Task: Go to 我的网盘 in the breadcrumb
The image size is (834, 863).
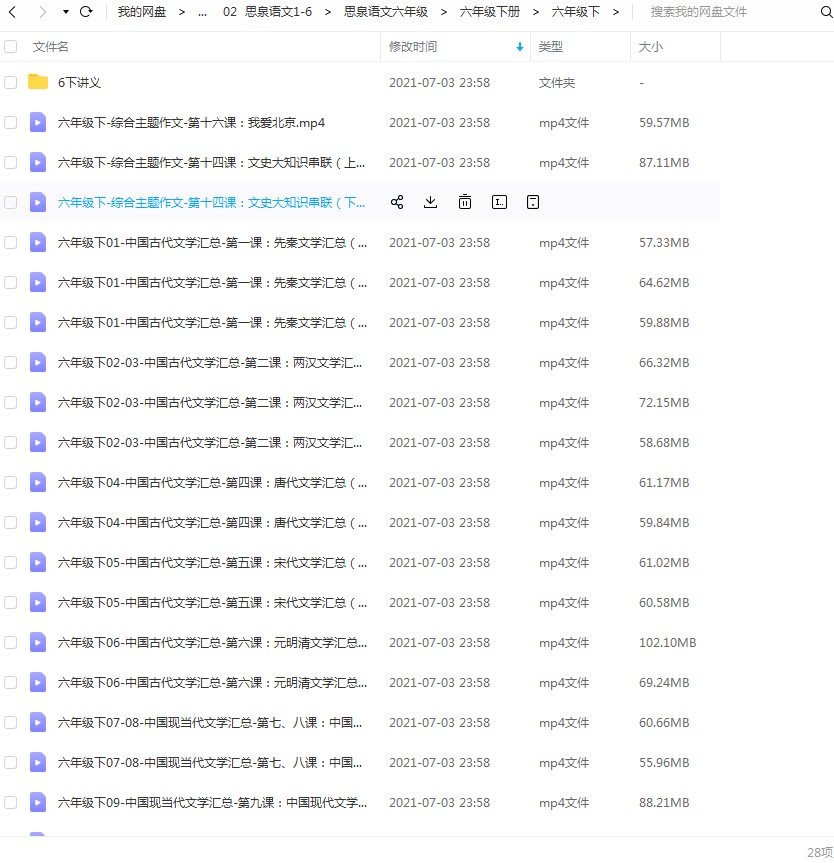Action: [x=141, y=12]
